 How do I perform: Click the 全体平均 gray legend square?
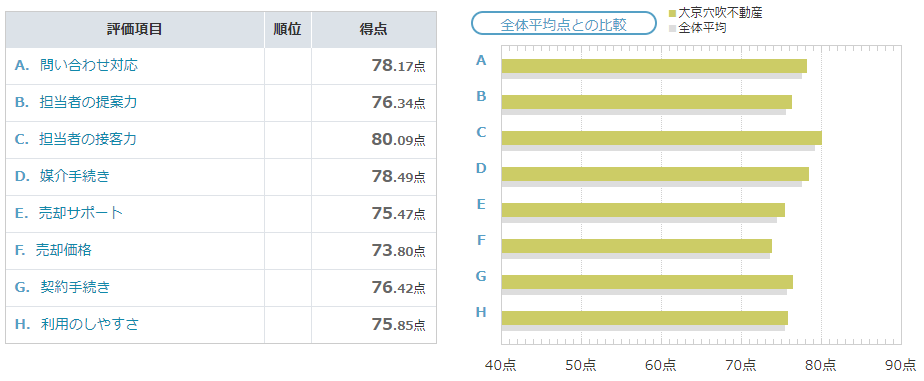[673, 28]
